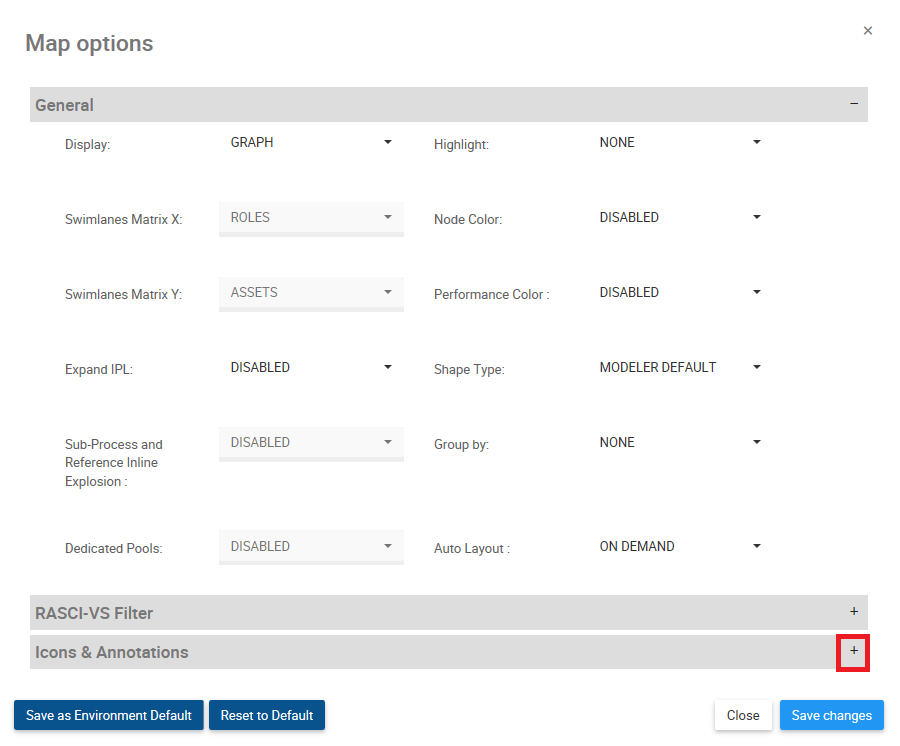The image size is (900, 746).
Task: Open the Group by dropdown
Action: (x=680, y=443)
